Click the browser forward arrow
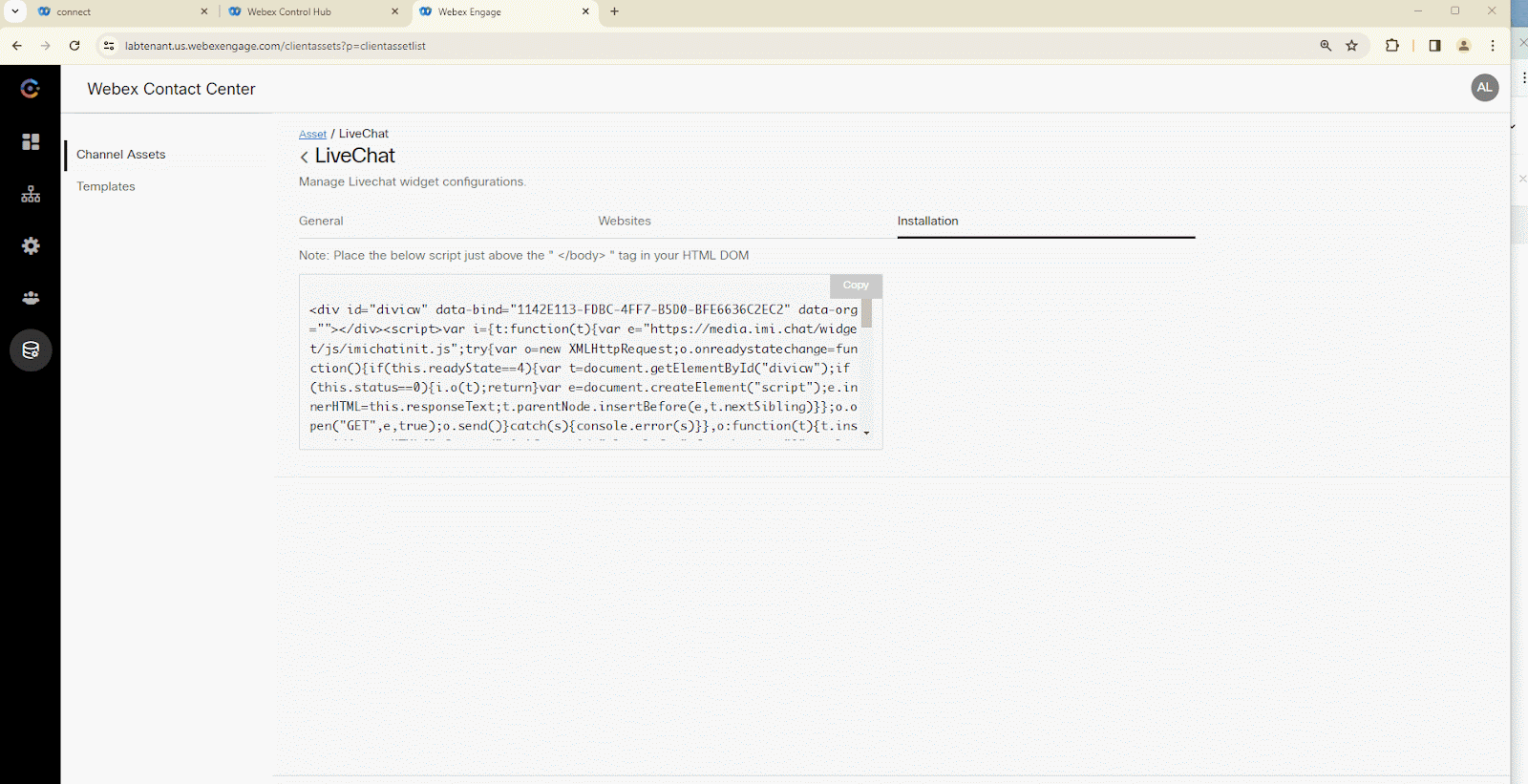The width and height of the screenshot is (1528, 784). 45,46
